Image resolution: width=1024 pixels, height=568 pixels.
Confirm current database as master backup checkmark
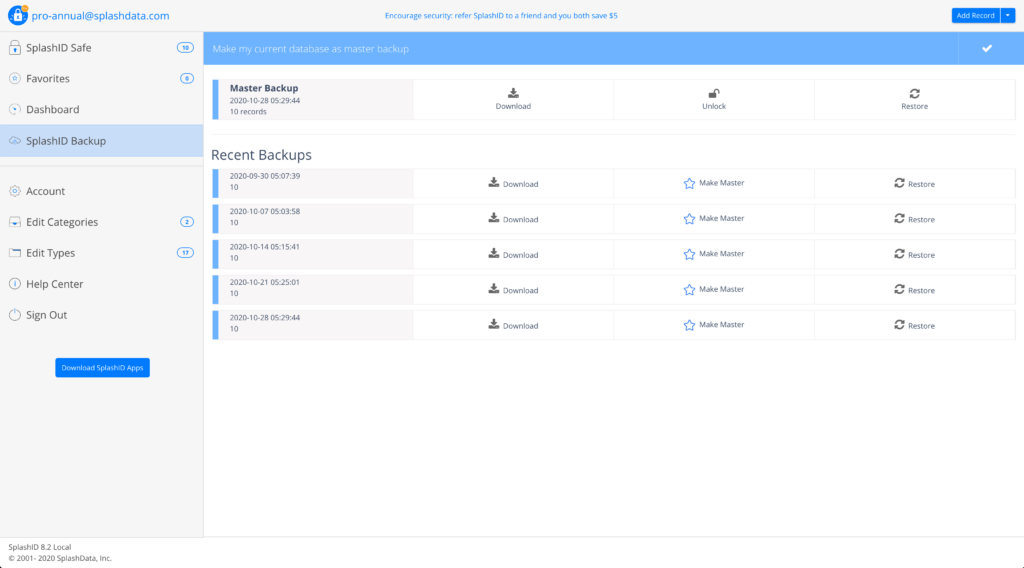986,48
